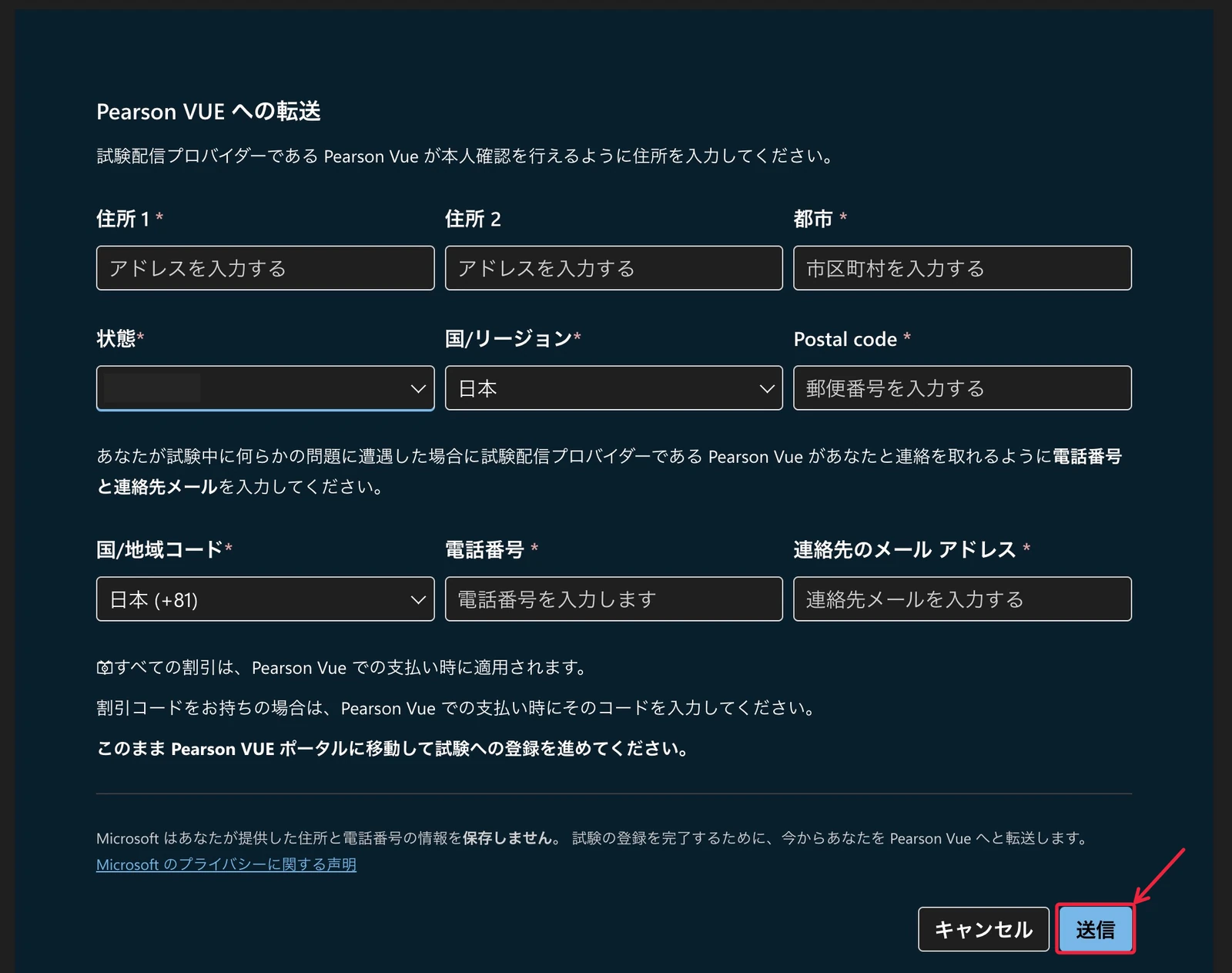Click the 連絡先のメール アドレス input field
Screen dimensions: 1232x973
point(962,599)
